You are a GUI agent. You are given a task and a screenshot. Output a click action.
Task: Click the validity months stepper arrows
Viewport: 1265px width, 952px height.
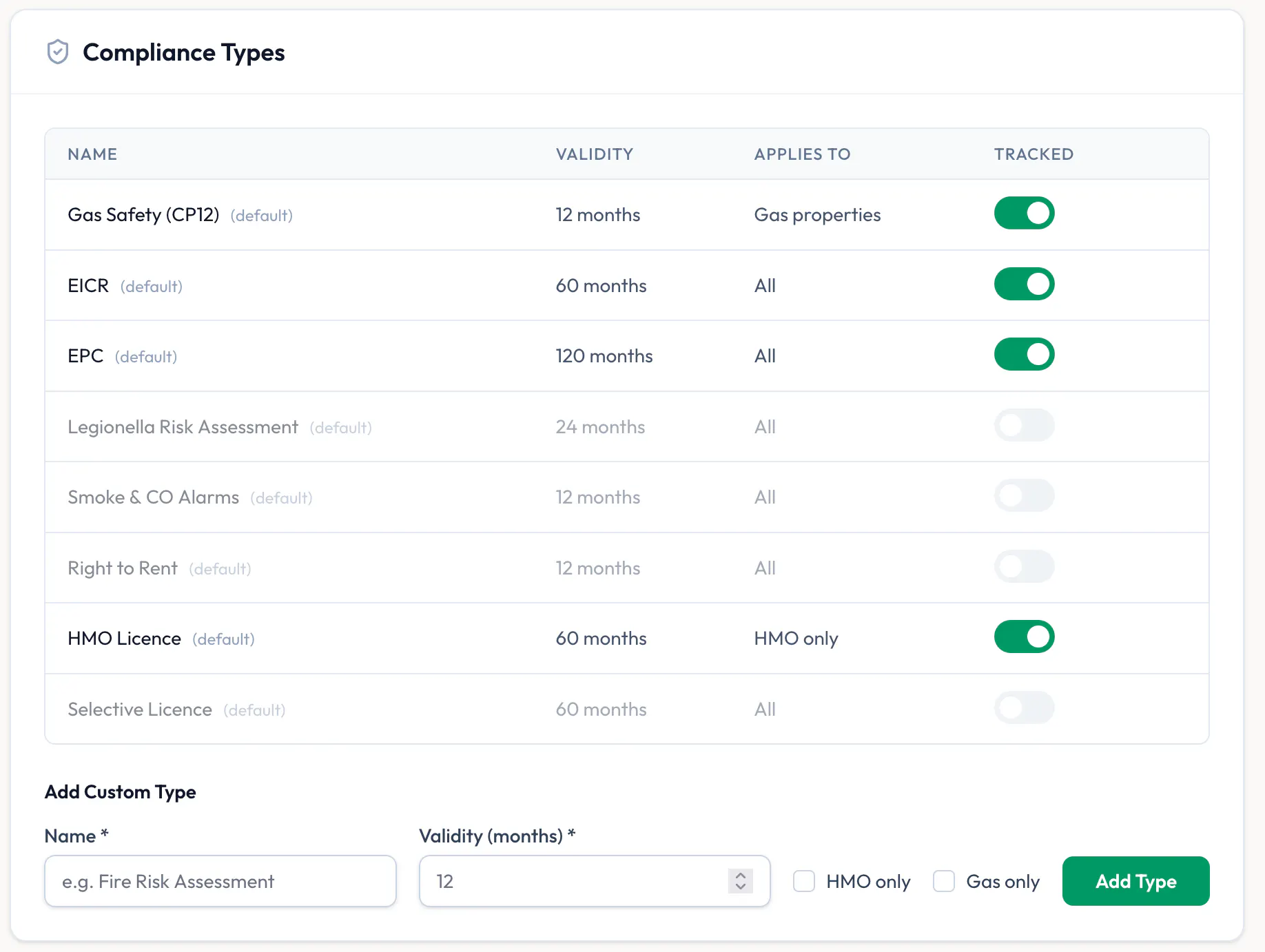pos(741,881)
